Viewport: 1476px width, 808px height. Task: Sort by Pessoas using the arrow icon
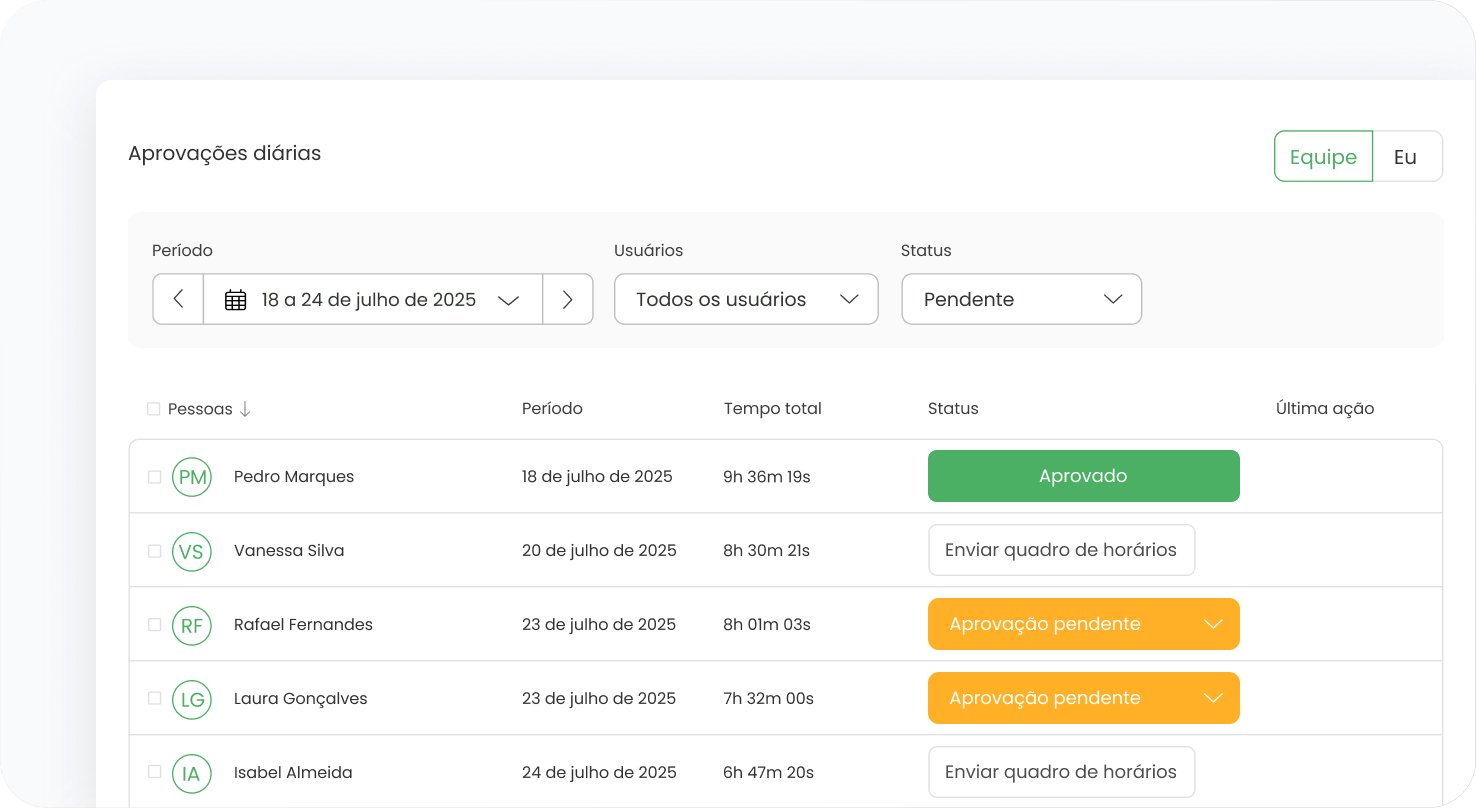click(245, 409)
